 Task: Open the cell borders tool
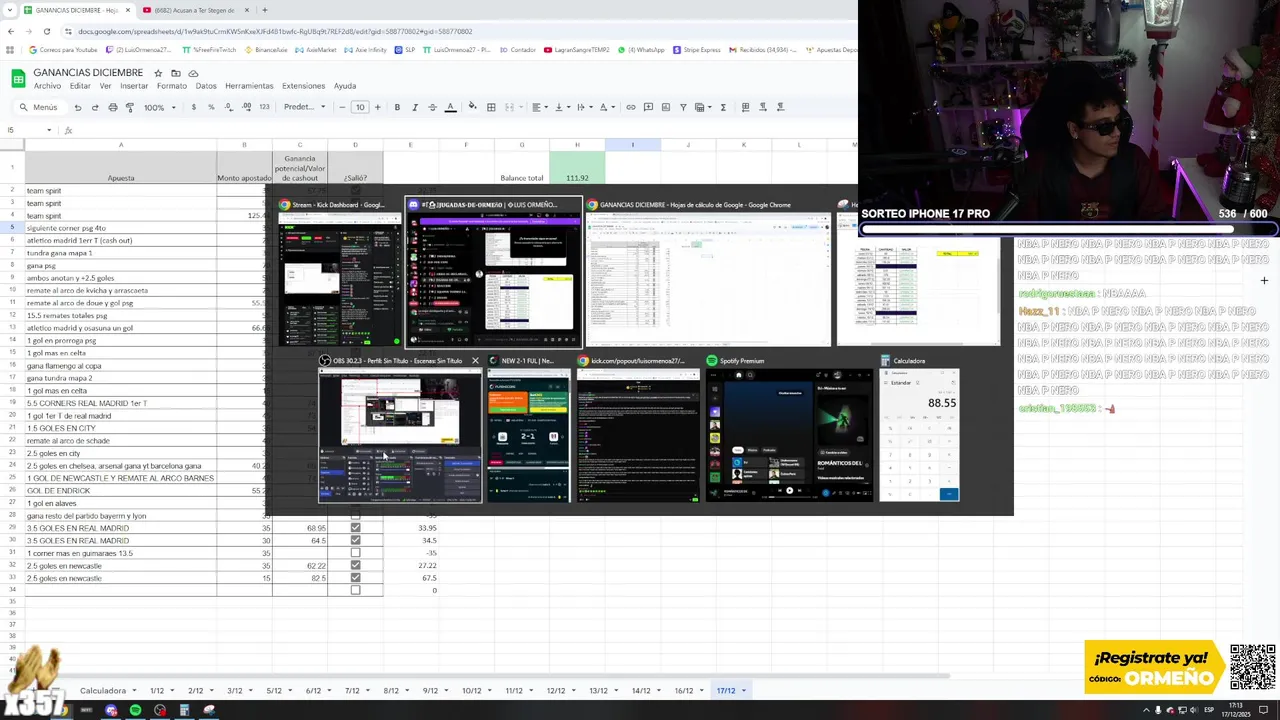(491, 107)
